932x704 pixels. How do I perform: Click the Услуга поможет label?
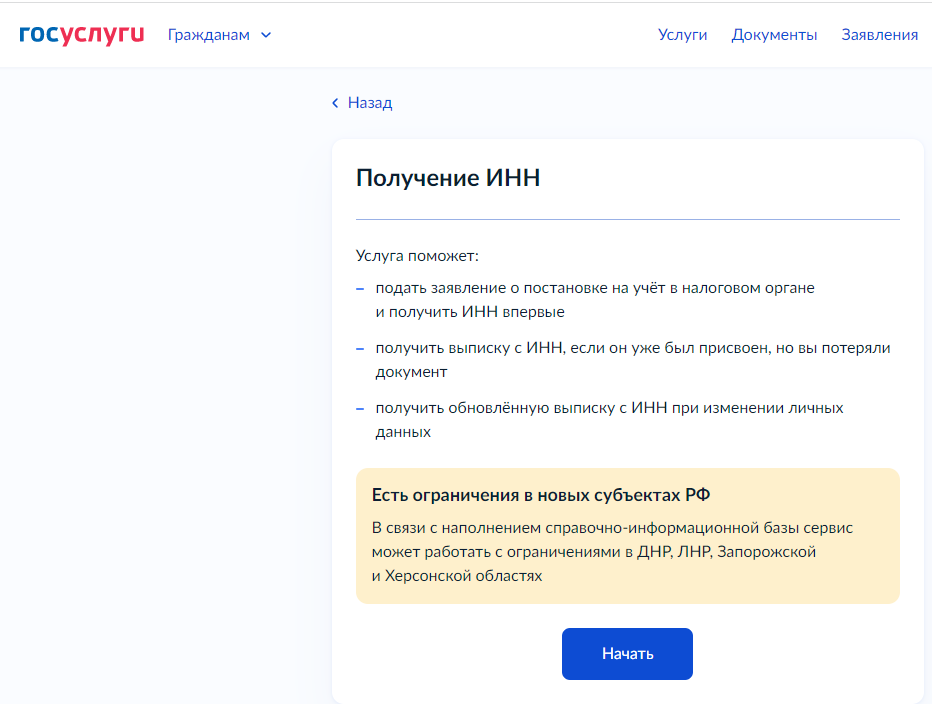click(417, 257)
